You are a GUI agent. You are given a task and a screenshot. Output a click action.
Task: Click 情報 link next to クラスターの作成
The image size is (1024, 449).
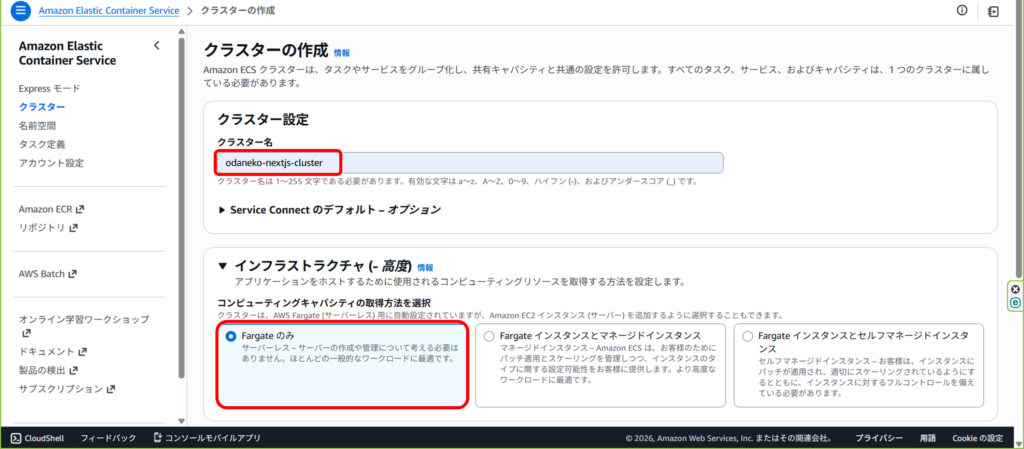342,52
